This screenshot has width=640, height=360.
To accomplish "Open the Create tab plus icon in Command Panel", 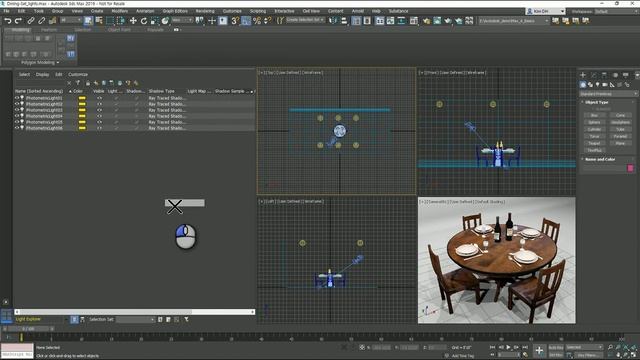I will (583, 75).
